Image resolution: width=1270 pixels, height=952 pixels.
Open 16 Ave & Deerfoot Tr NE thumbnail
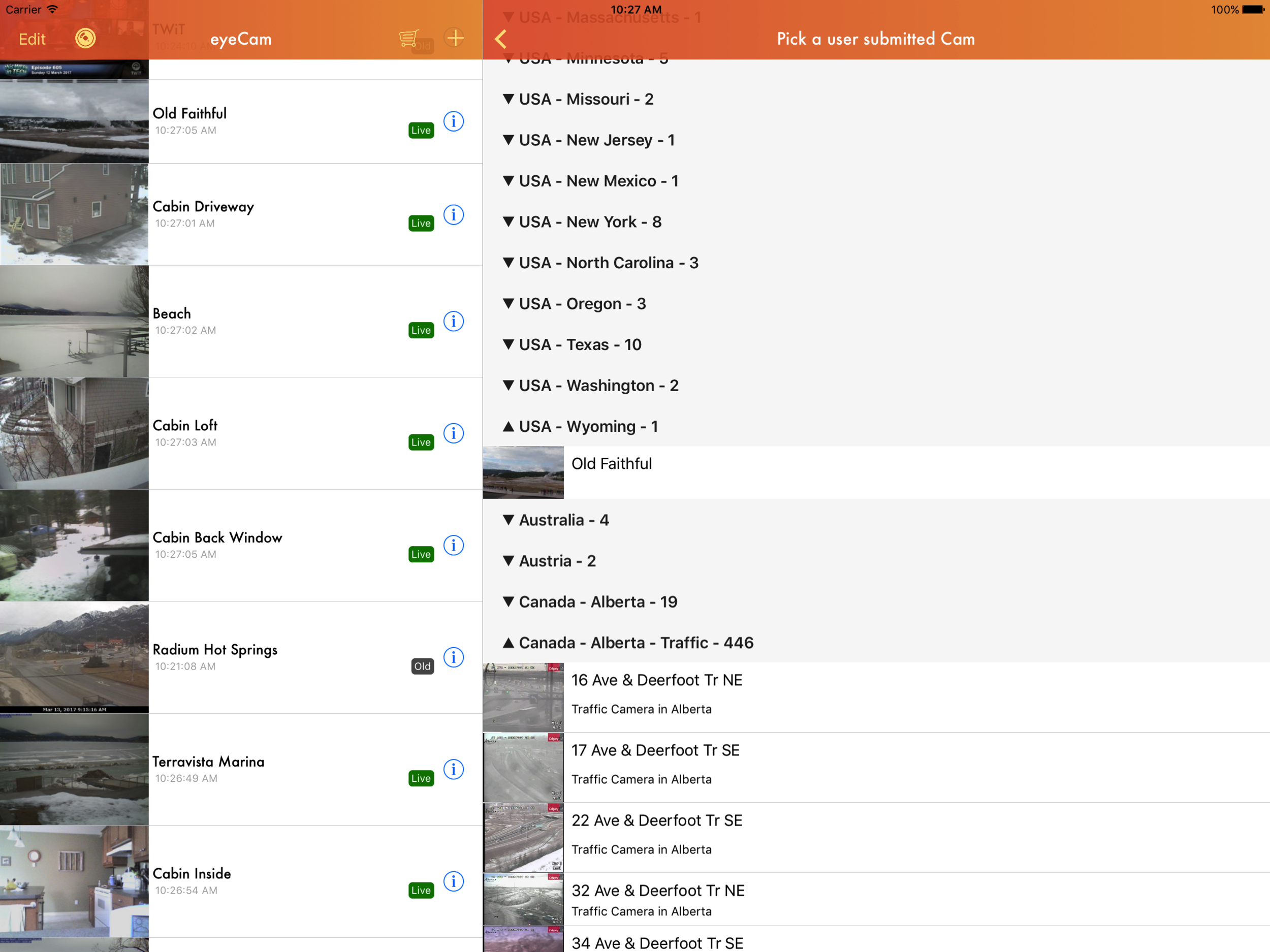[x=523, y=697]
